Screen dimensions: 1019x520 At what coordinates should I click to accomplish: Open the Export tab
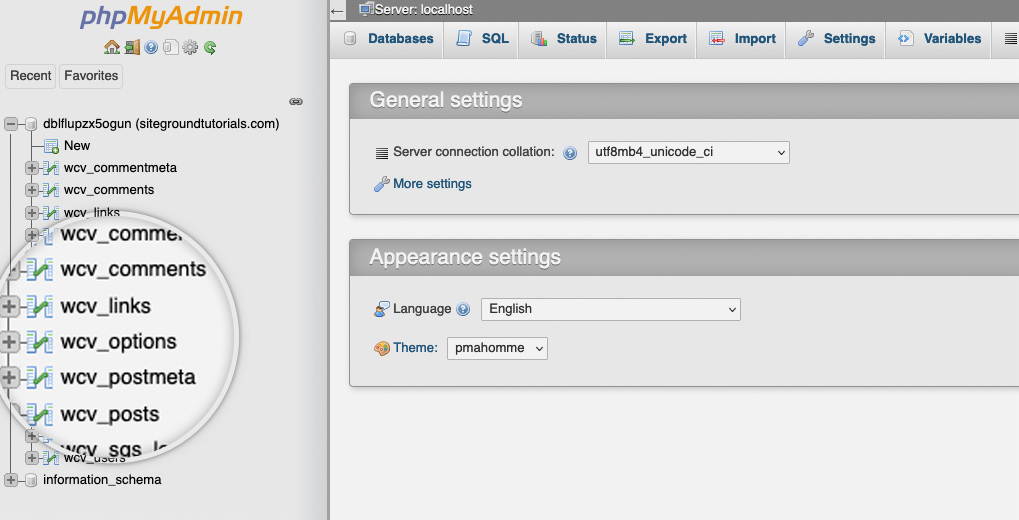652,39
